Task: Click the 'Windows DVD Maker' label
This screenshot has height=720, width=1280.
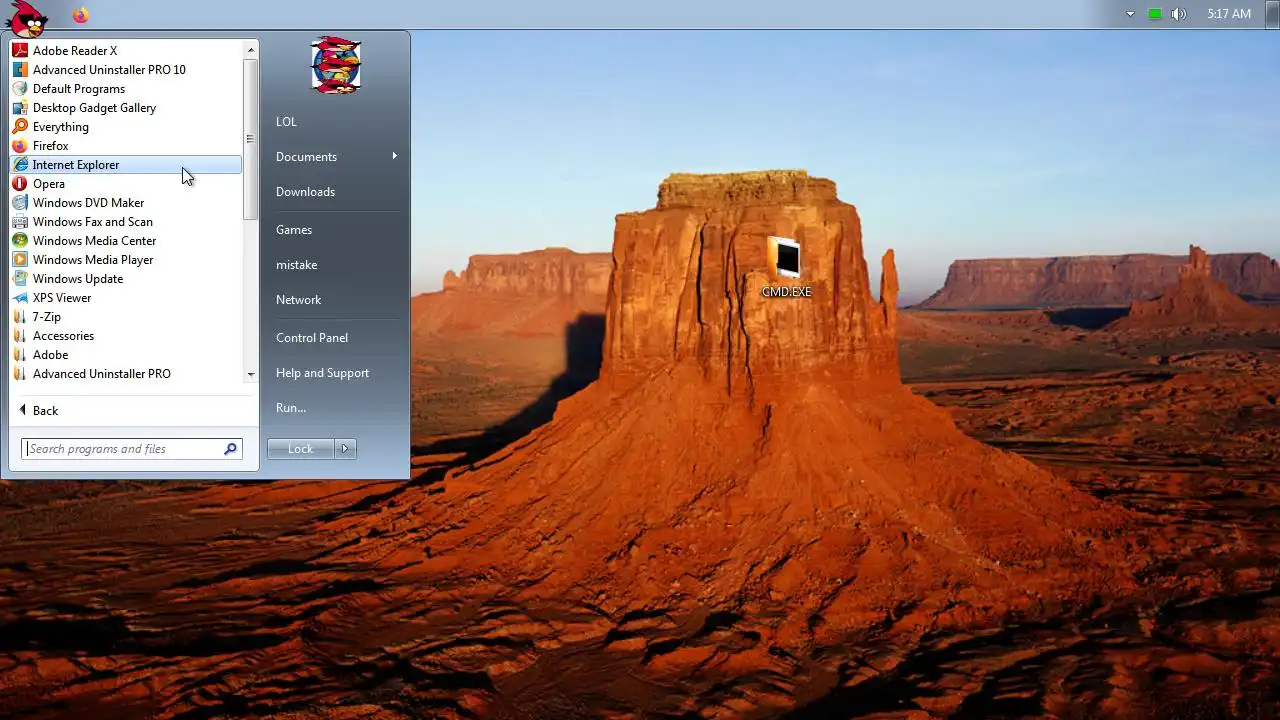Action: pyautogui.click(x=89, y=202)
